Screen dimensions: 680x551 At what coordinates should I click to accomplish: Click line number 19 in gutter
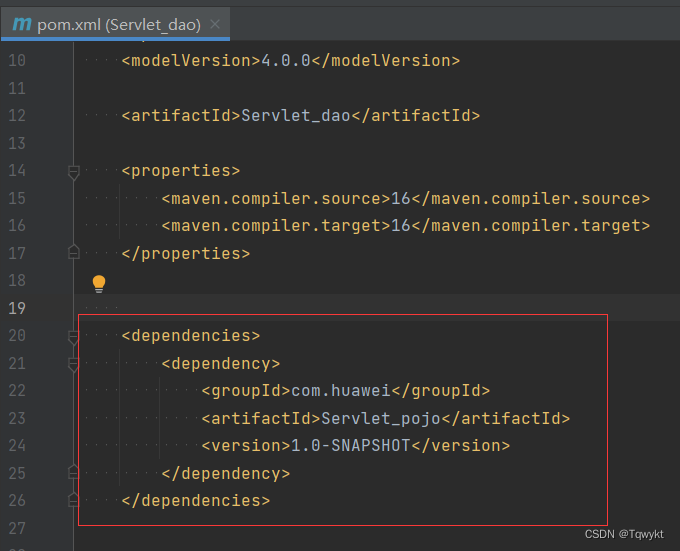[x=17, y=308]
